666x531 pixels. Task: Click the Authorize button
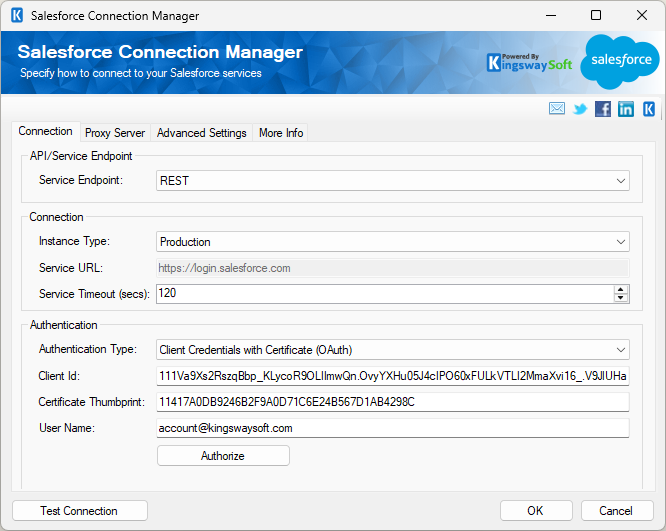223,456
